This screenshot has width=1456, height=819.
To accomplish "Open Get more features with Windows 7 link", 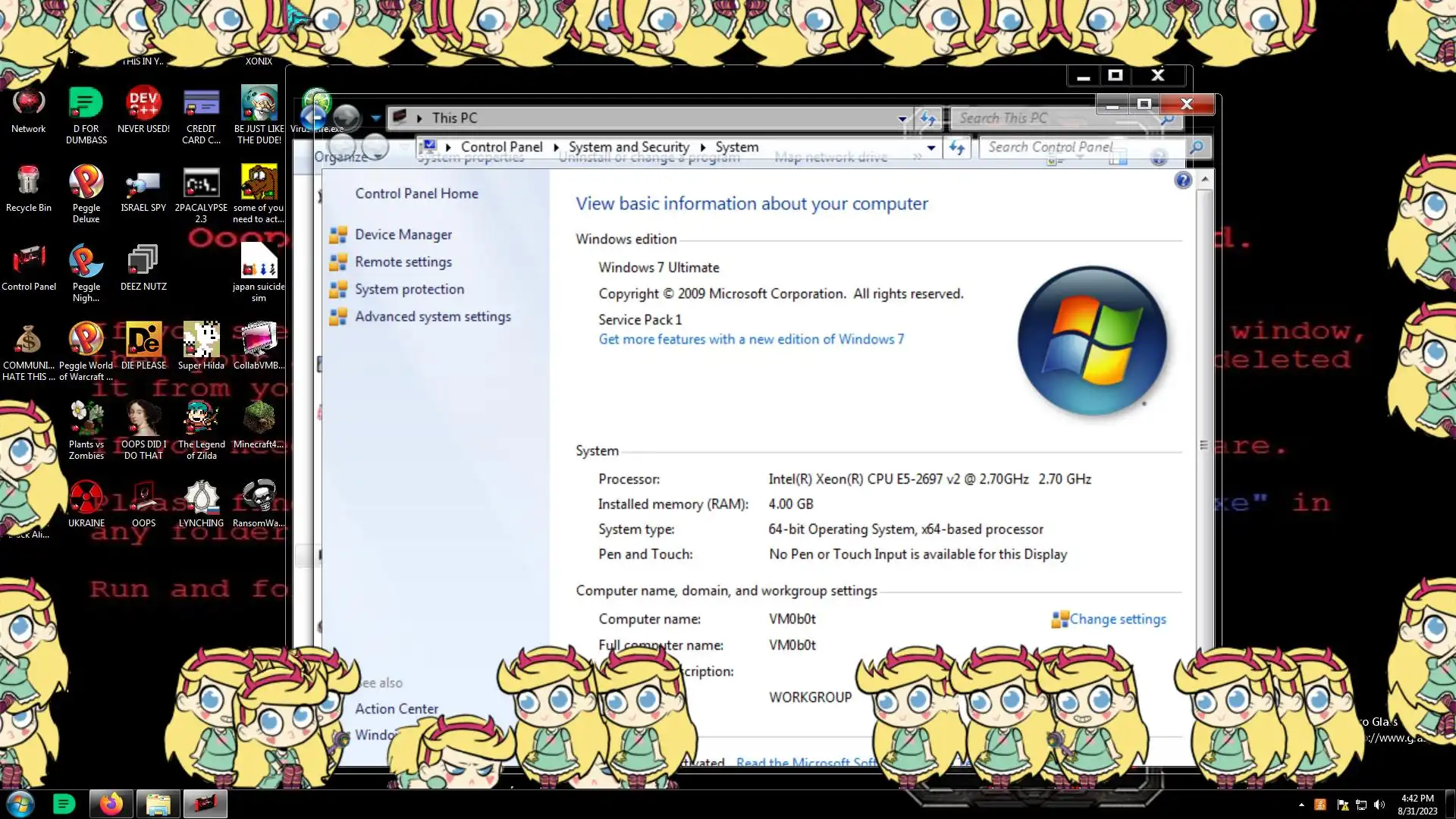I will [x=751, y=340].
